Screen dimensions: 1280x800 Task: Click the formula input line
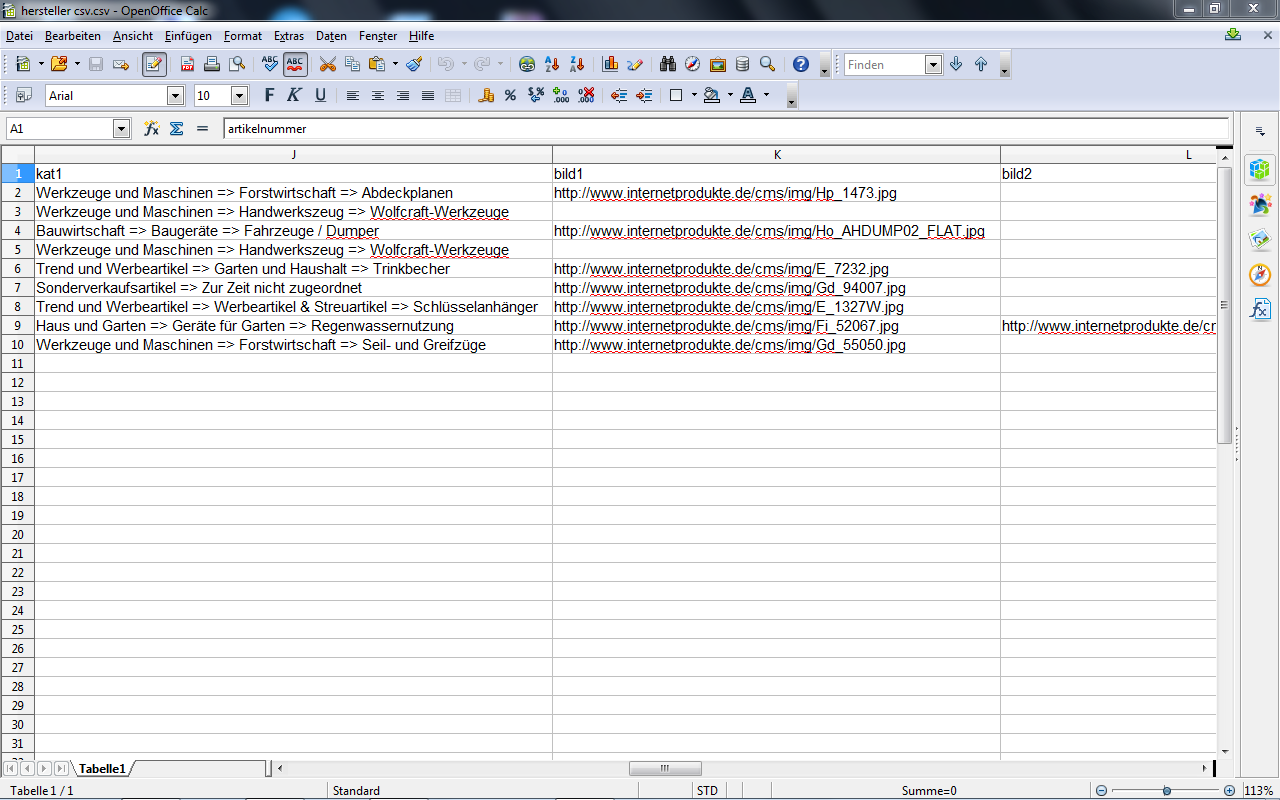pyautogui.click(x=726, y=129)
